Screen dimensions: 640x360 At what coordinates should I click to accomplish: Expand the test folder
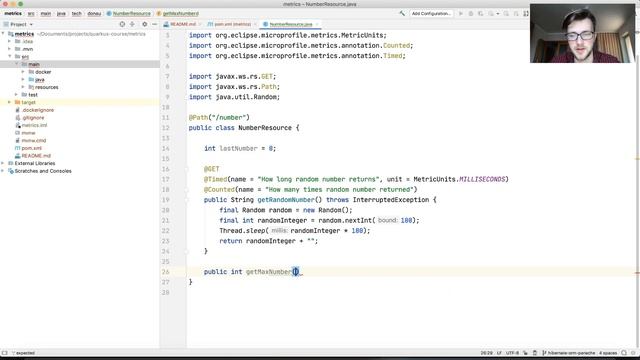[x=16, y=95]
